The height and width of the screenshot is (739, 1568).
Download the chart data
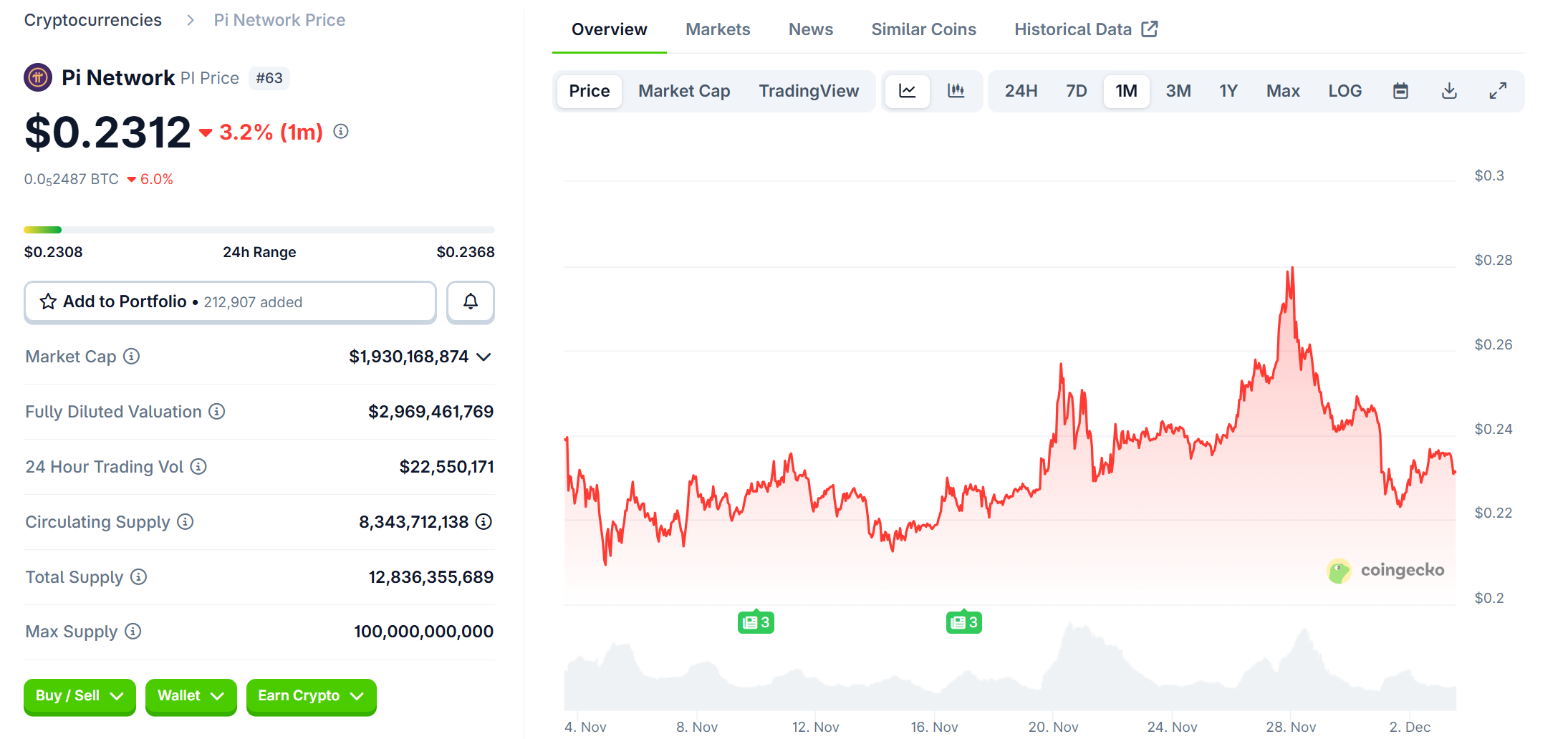tap(1449, 91)
